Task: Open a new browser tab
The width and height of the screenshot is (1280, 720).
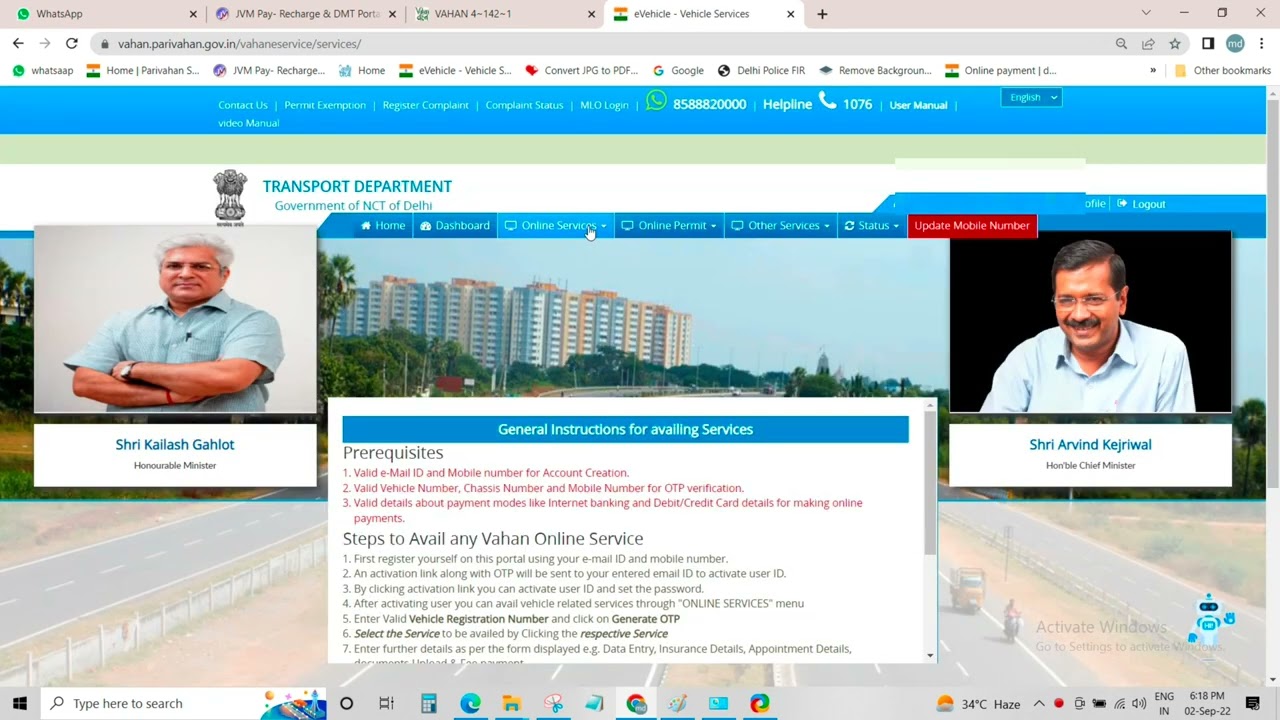Action: [822, 14]
